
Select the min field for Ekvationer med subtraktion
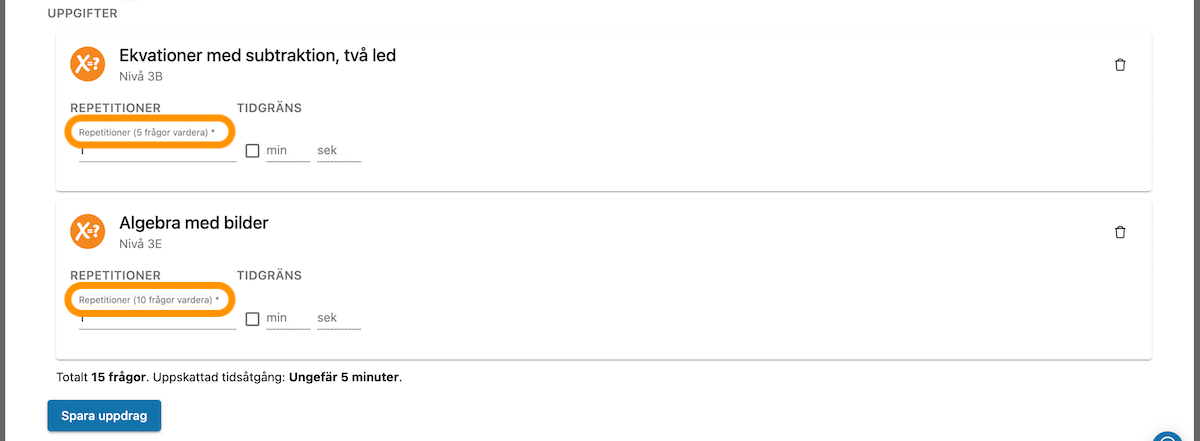click(x=288, y=151)
